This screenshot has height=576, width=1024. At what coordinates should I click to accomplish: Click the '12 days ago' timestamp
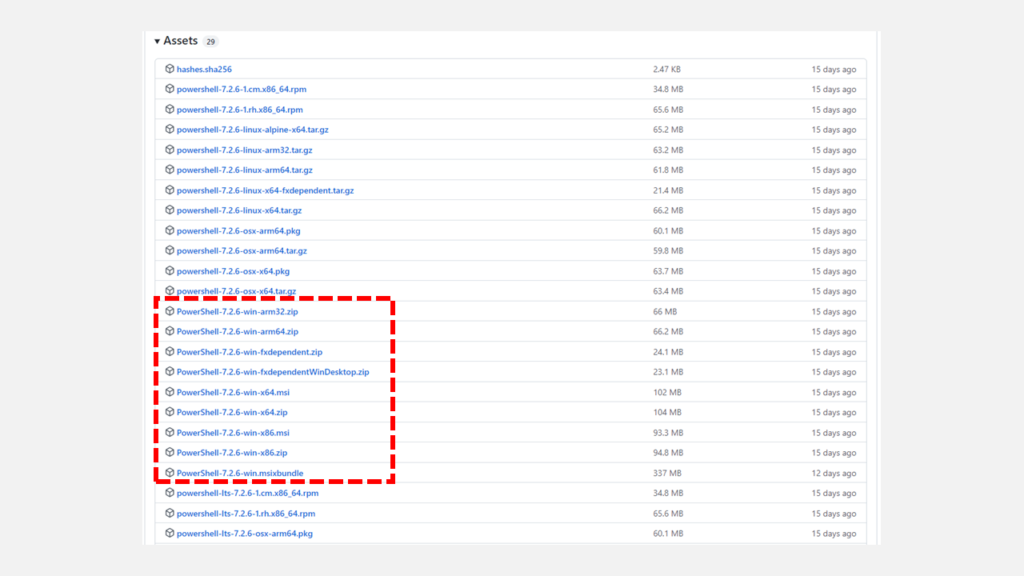point(833,473)
